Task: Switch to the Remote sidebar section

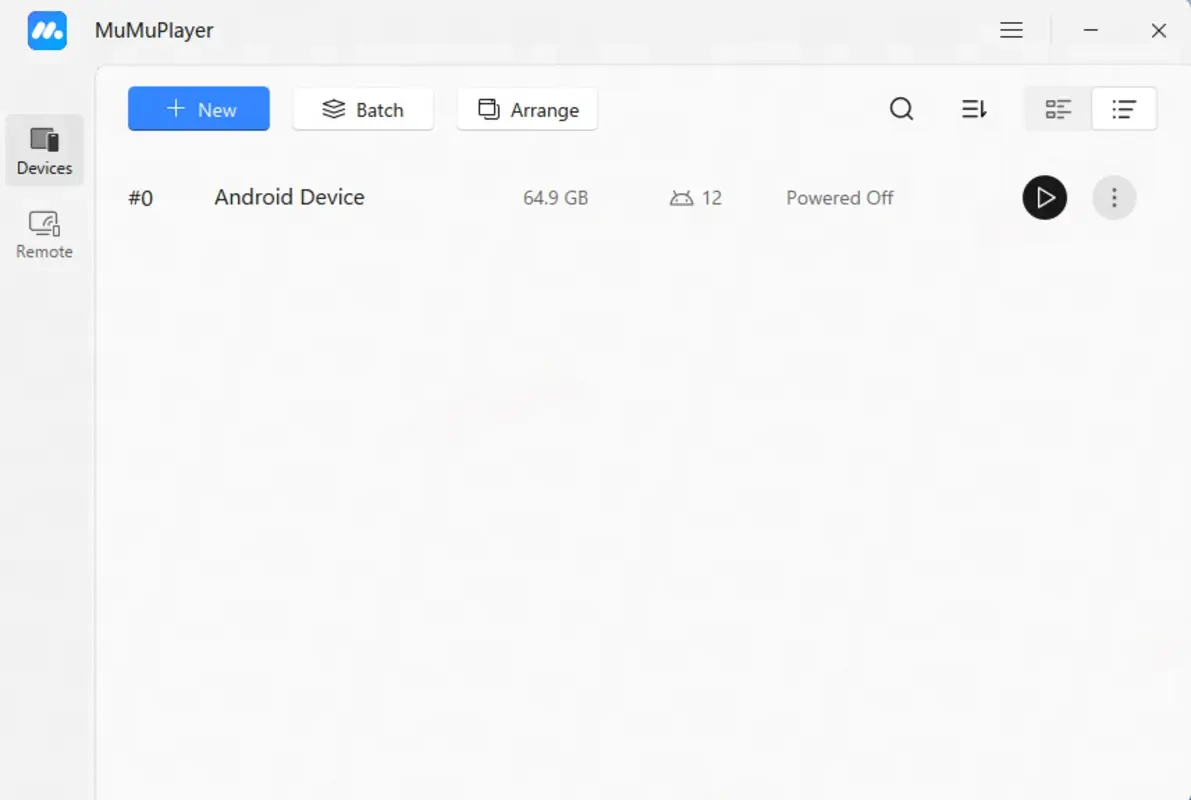Action: click(x=44, y=234)
